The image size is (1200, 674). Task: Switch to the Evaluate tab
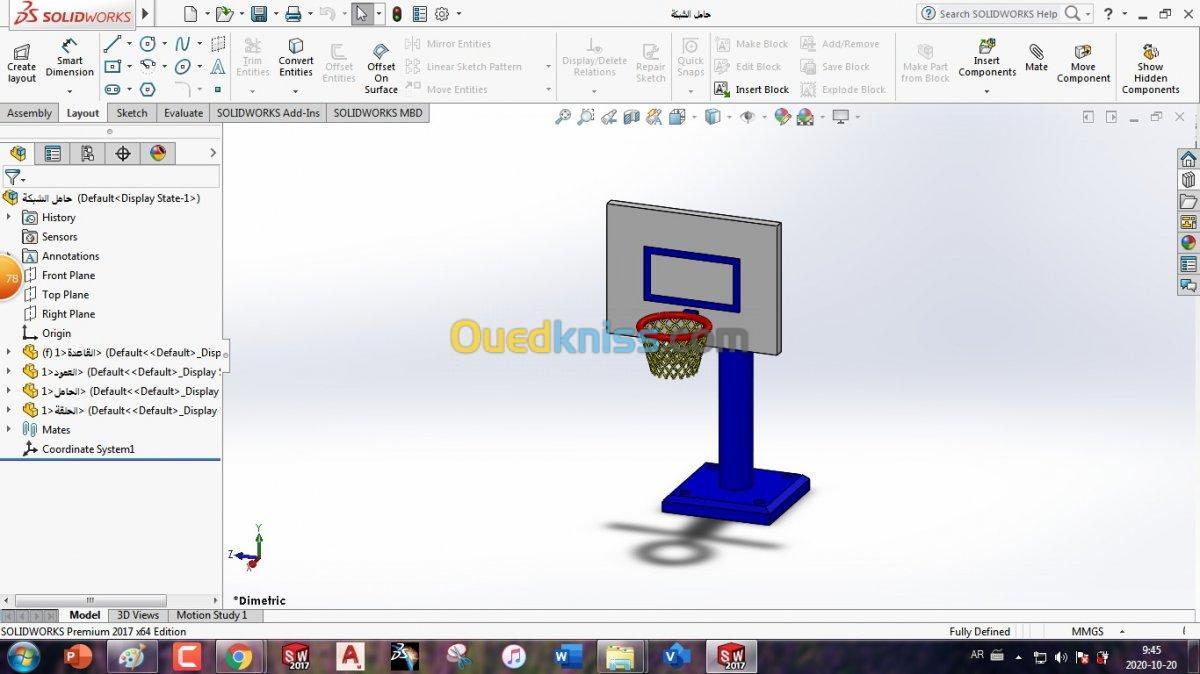184,113
